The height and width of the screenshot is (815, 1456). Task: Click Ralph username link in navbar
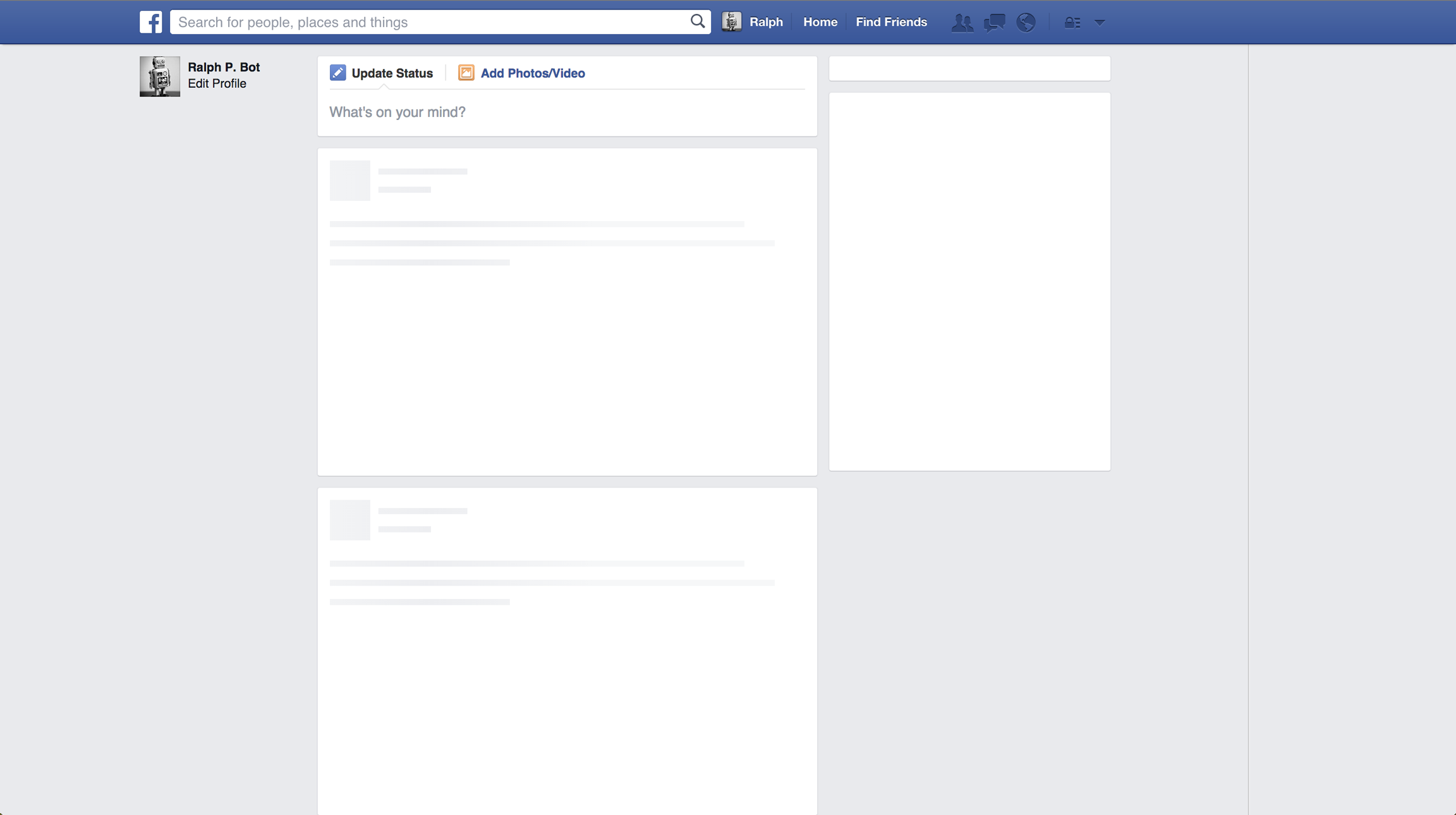[x=766, y=21]
